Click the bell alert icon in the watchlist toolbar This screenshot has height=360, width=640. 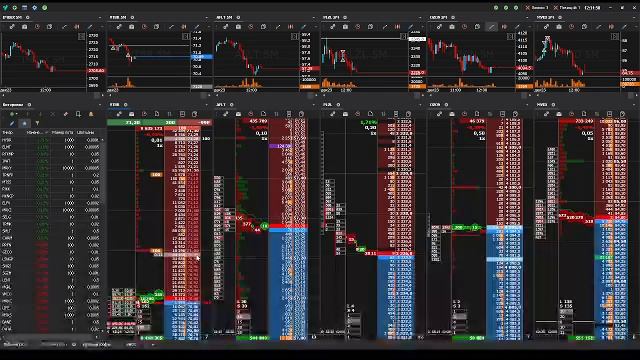pos(91,114)
